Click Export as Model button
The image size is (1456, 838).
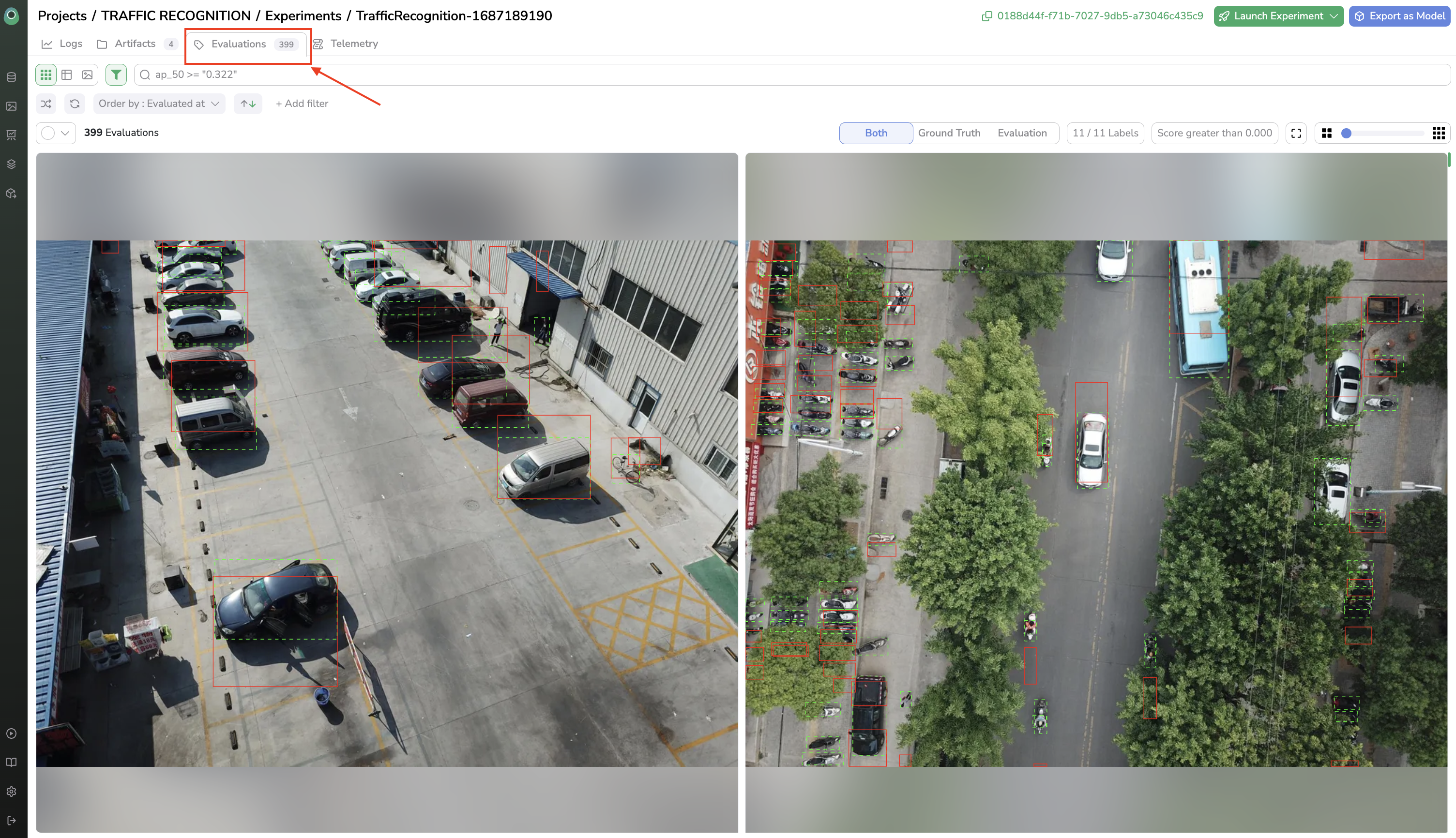pos(1399,16)
